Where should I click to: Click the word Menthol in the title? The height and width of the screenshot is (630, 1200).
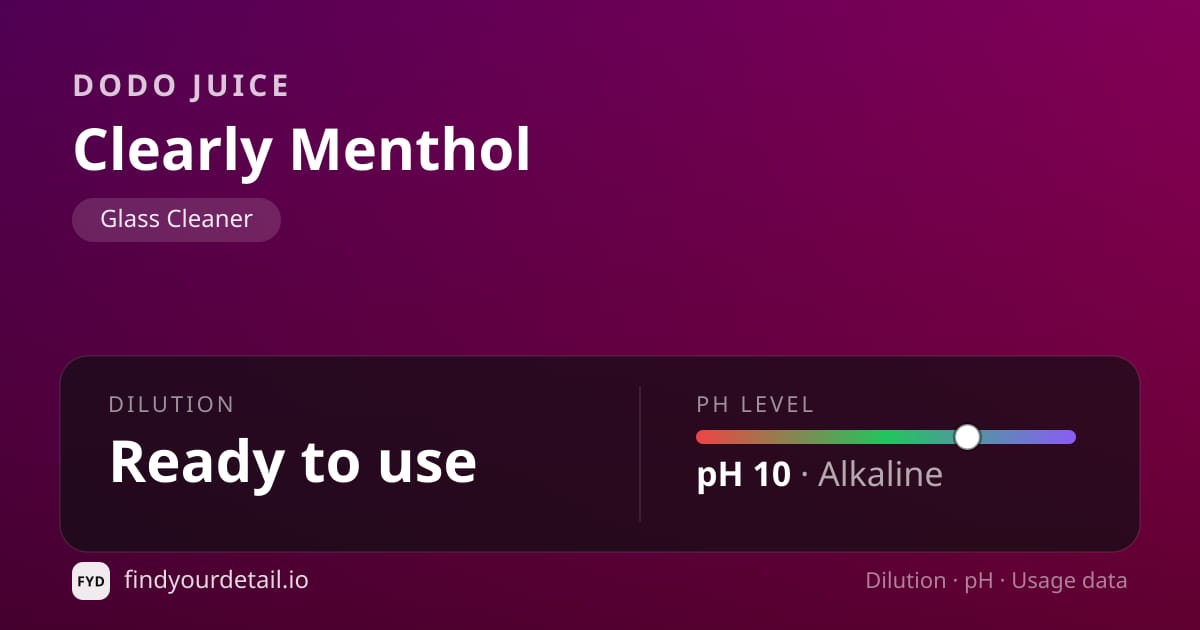coord(410,149)
